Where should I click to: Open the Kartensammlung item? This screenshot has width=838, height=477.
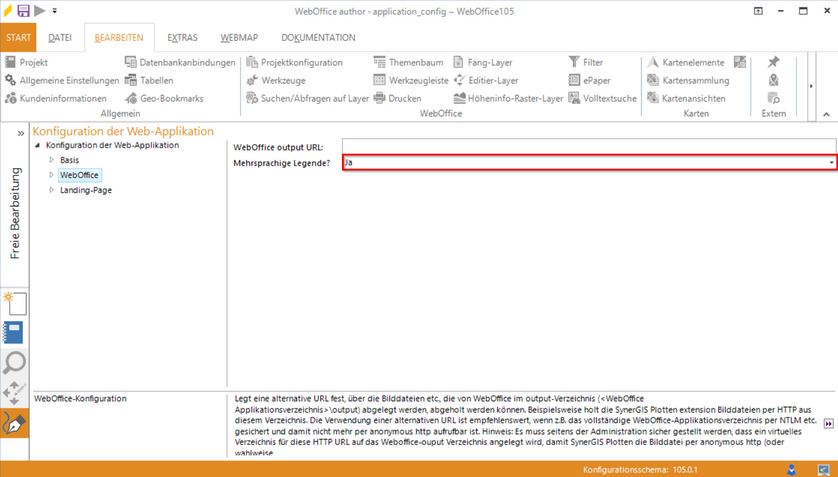[x=696, y=80]
